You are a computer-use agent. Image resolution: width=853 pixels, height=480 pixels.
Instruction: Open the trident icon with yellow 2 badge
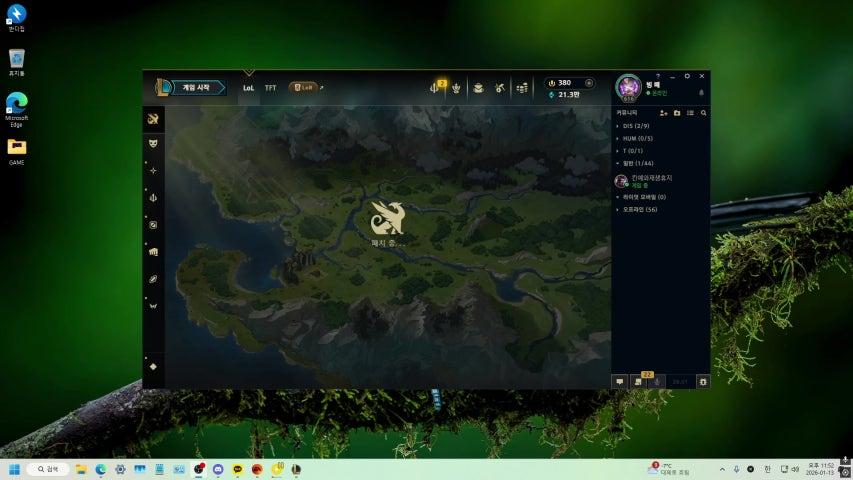tap(435, 87)
